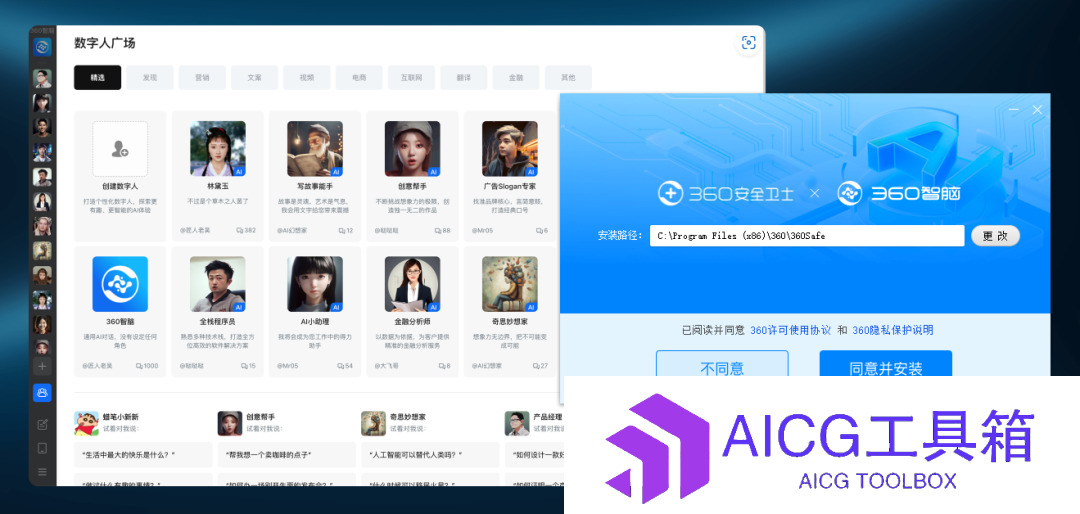Click the 安装路径 label in installer

(x=620, y=236)
